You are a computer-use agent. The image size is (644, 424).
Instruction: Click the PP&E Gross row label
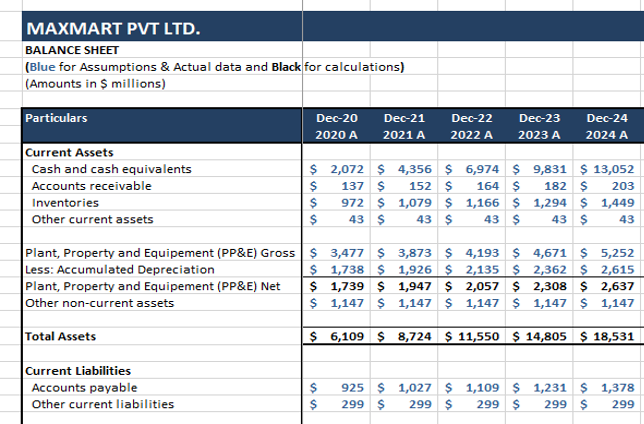tap(160, 253)
